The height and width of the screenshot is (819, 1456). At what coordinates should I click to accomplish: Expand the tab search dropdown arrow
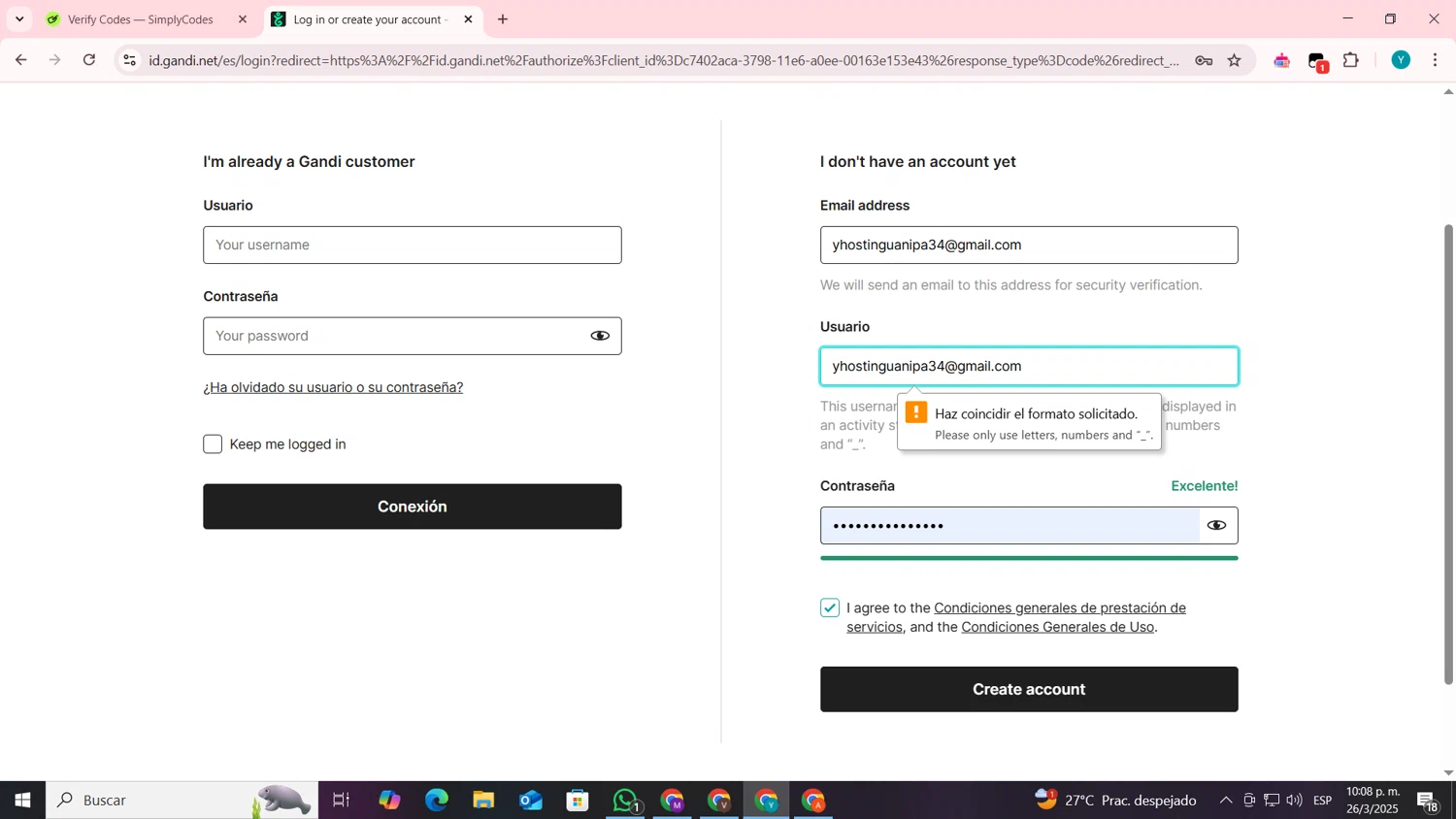pyautogui.click(x=19, y=19)
